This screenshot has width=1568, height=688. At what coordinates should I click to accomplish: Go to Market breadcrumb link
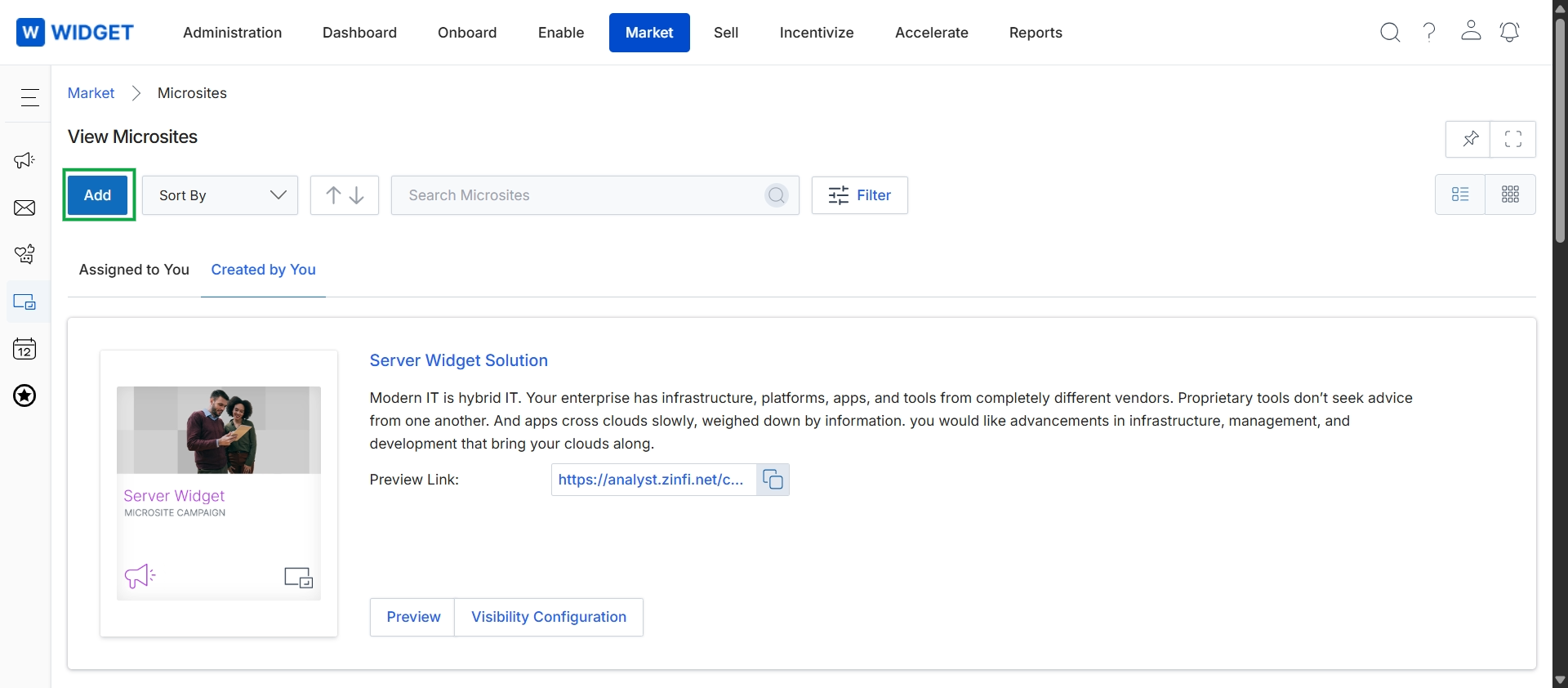(x=91, y=93)
